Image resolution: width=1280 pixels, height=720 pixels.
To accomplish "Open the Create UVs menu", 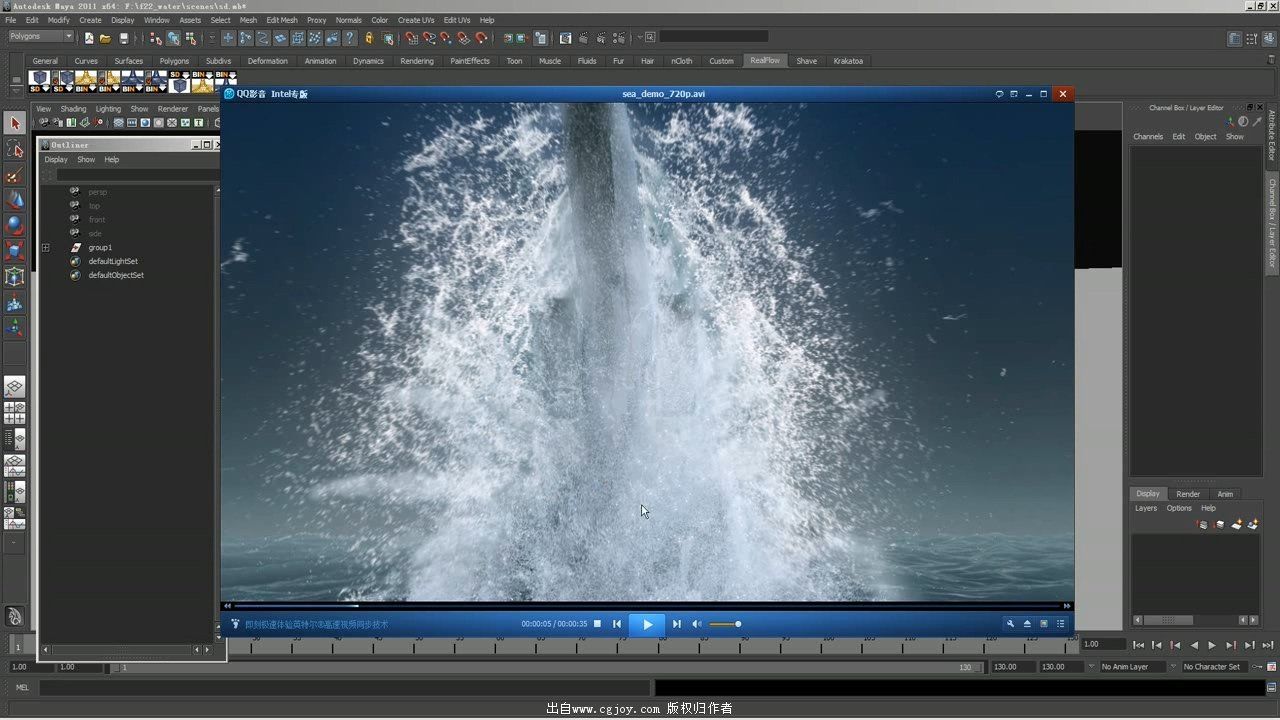I will click(415, 20).
